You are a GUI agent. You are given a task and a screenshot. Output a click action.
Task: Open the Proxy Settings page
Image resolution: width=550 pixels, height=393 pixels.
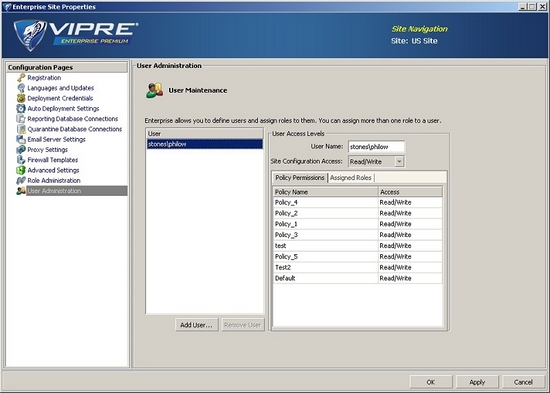(47, 149)
